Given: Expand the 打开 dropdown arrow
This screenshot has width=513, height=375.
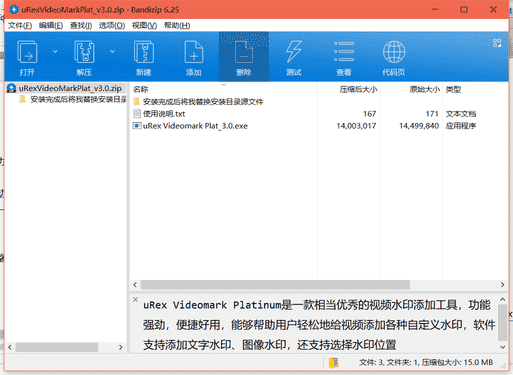Looking at the screenshot, I should click(55, 51).
